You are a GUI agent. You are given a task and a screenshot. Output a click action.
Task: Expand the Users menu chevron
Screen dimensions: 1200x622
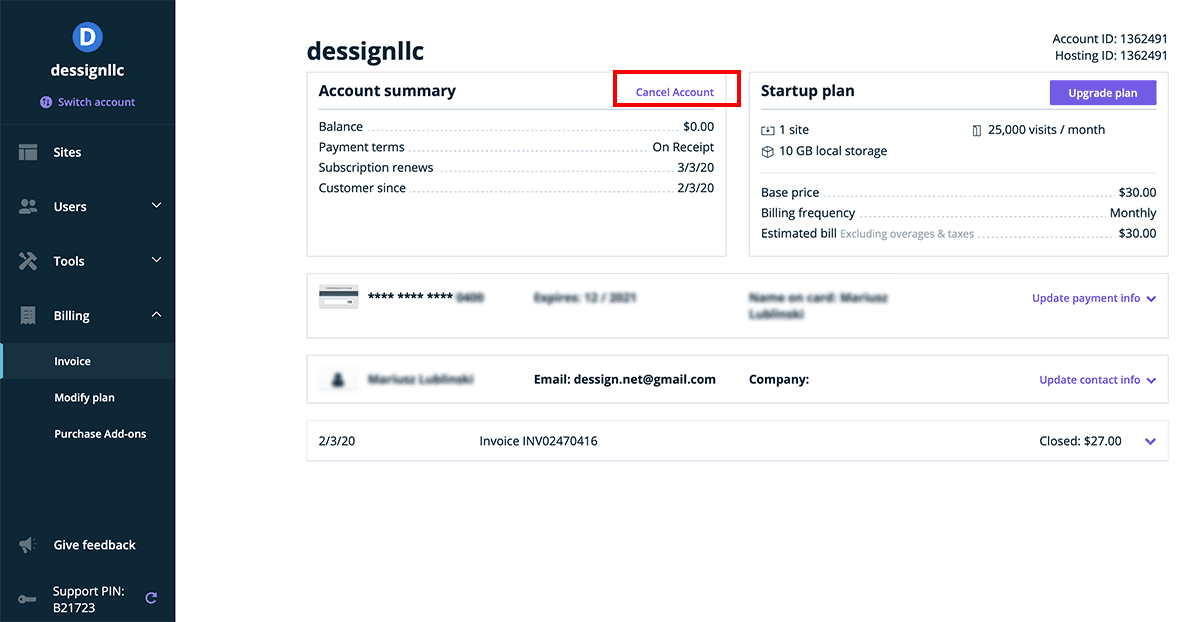tap(156, 206)
